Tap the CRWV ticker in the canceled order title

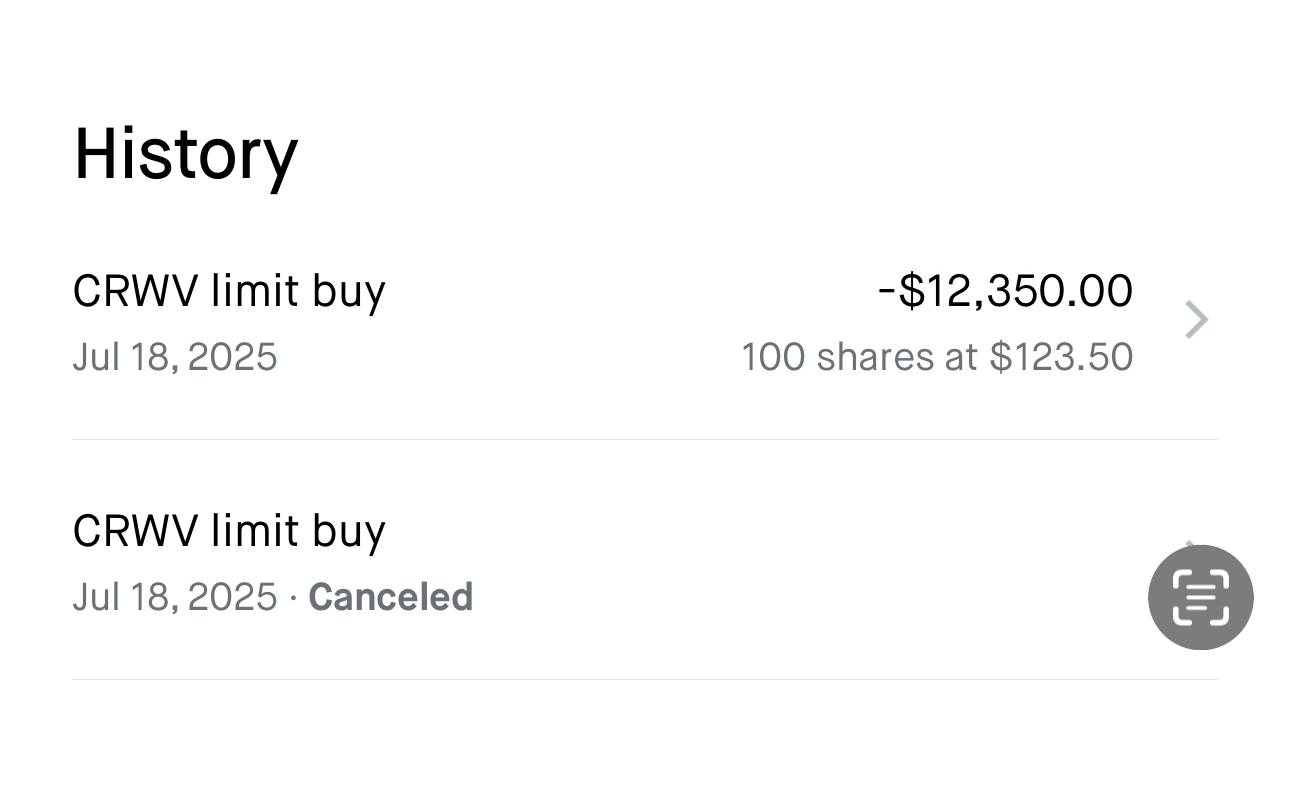click(x=135, y=530)
